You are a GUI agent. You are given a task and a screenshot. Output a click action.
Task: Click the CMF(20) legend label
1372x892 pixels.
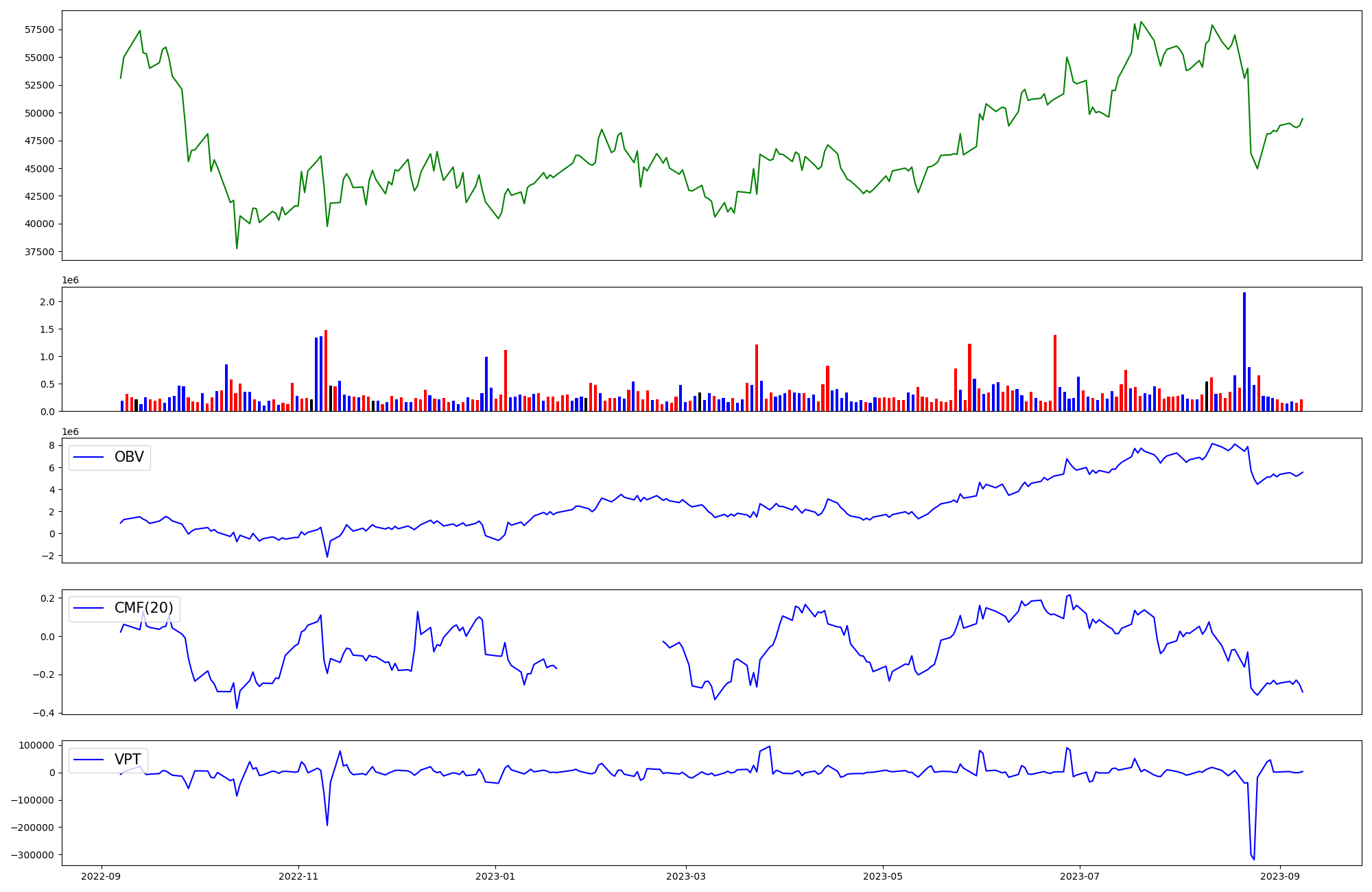143,608
